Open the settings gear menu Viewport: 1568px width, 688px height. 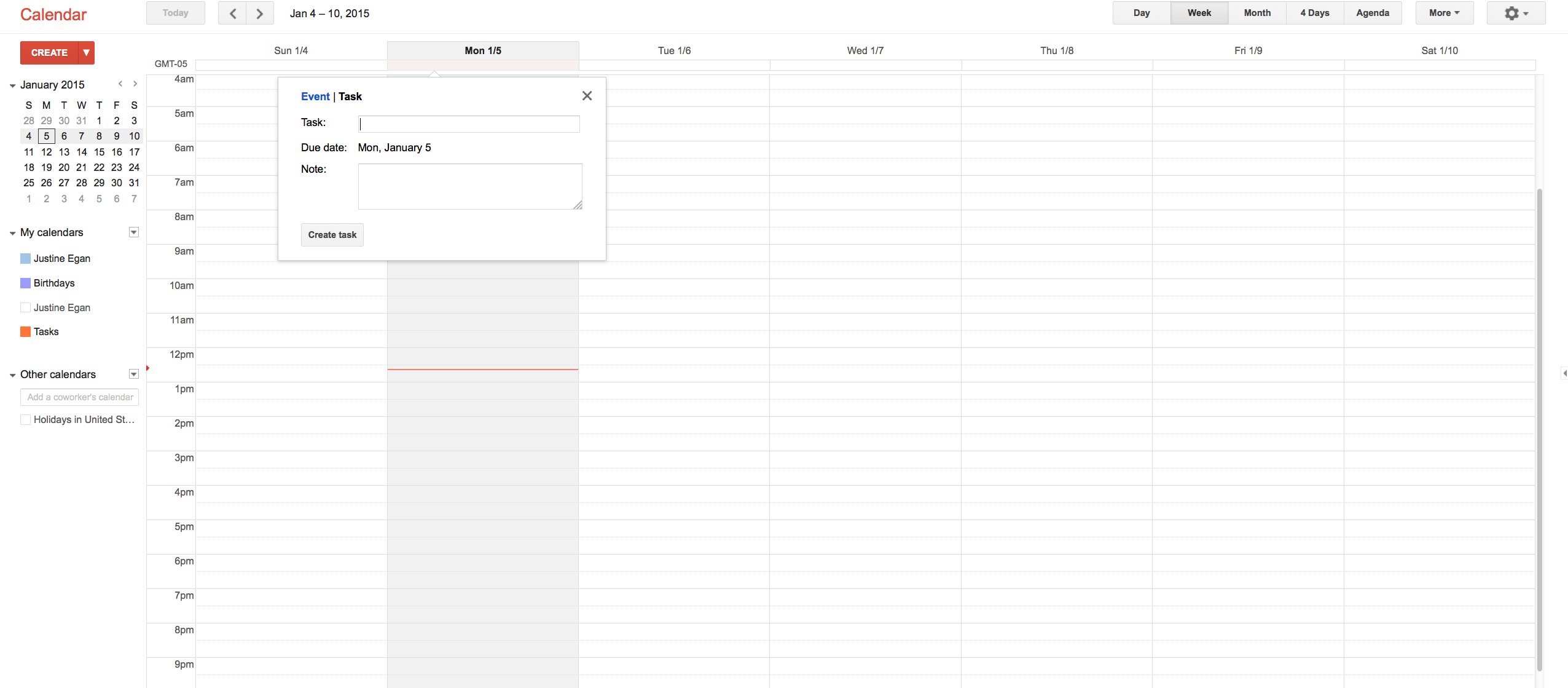tap(1515, 13)
